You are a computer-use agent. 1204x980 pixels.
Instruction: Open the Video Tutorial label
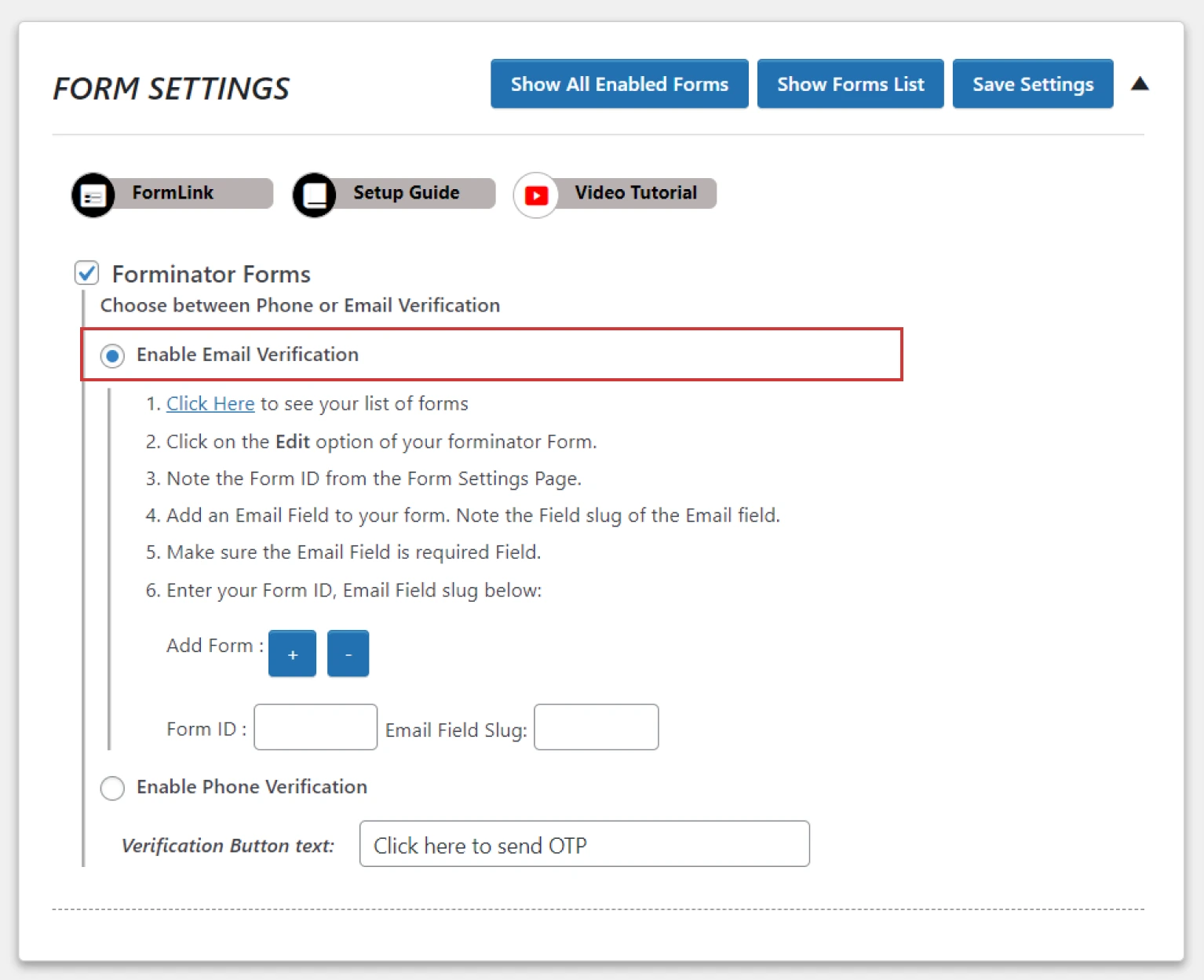(636, 193)
